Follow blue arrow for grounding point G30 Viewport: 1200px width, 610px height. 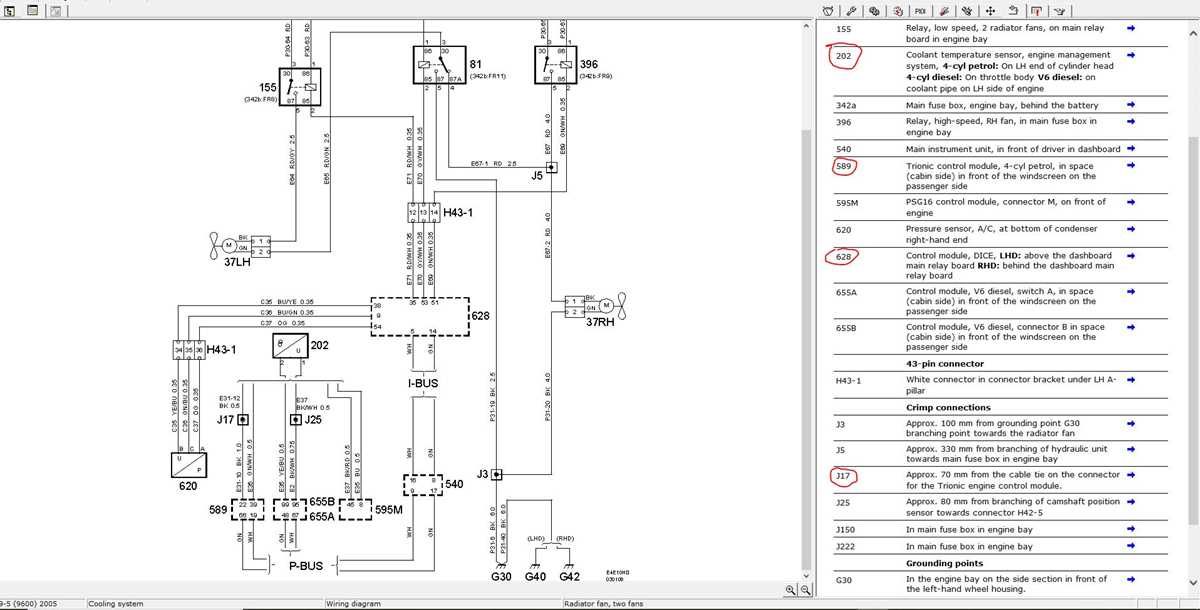[1130, 579]
